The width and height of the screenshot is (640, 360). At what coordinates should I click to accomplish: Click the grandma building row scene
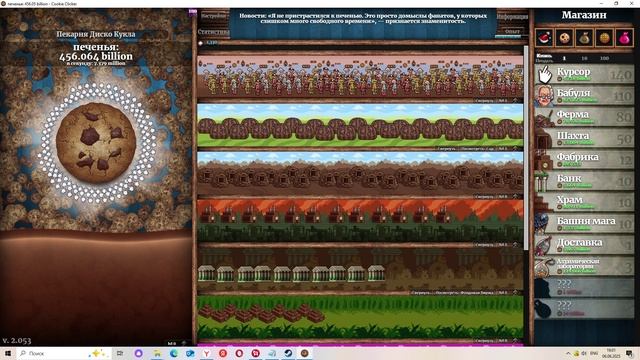[360, 77]
